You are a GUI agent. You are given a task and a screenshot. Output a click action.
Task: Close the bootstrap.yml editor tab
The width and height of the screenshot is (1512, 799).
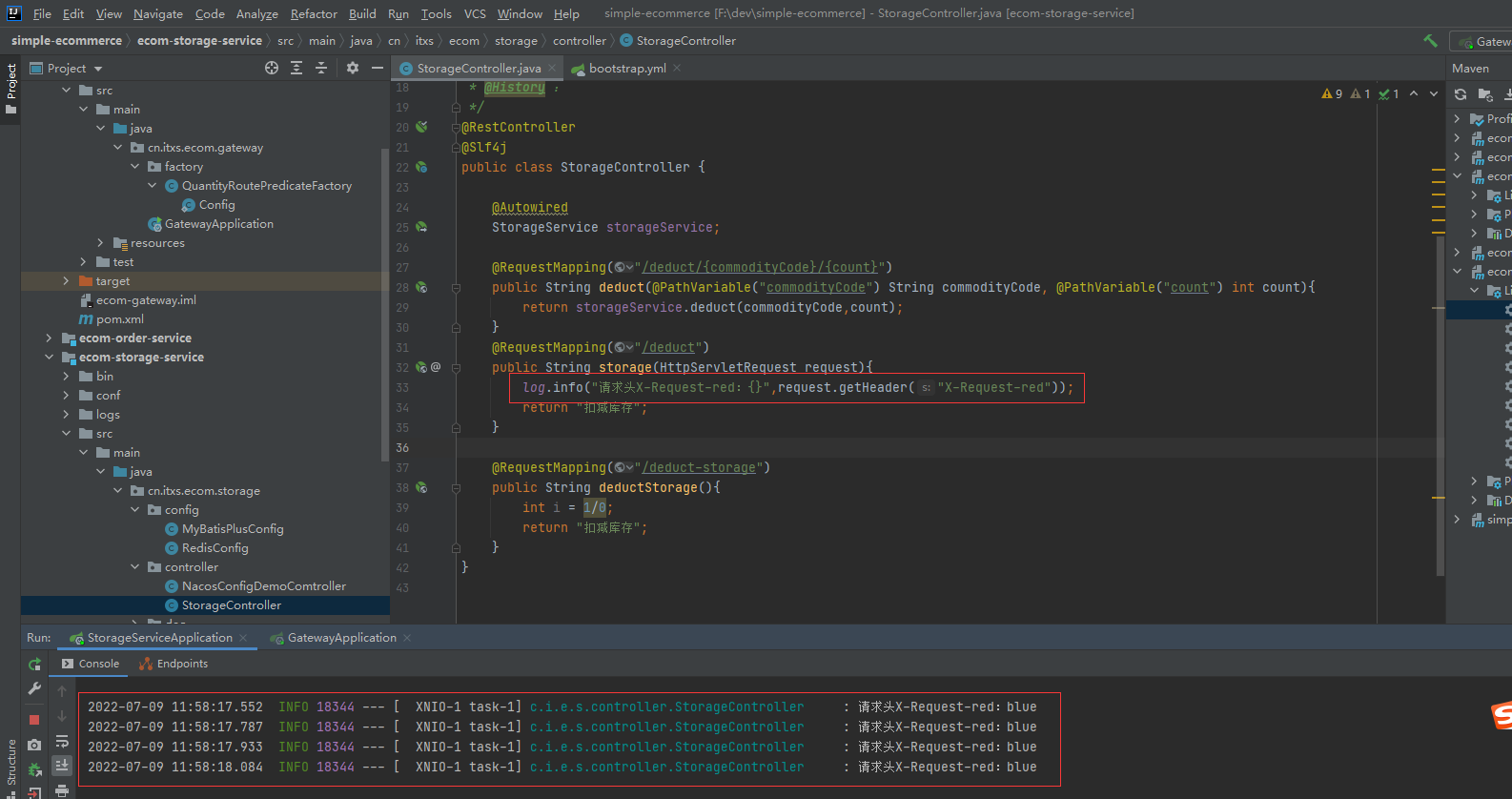tap(677, 68)
